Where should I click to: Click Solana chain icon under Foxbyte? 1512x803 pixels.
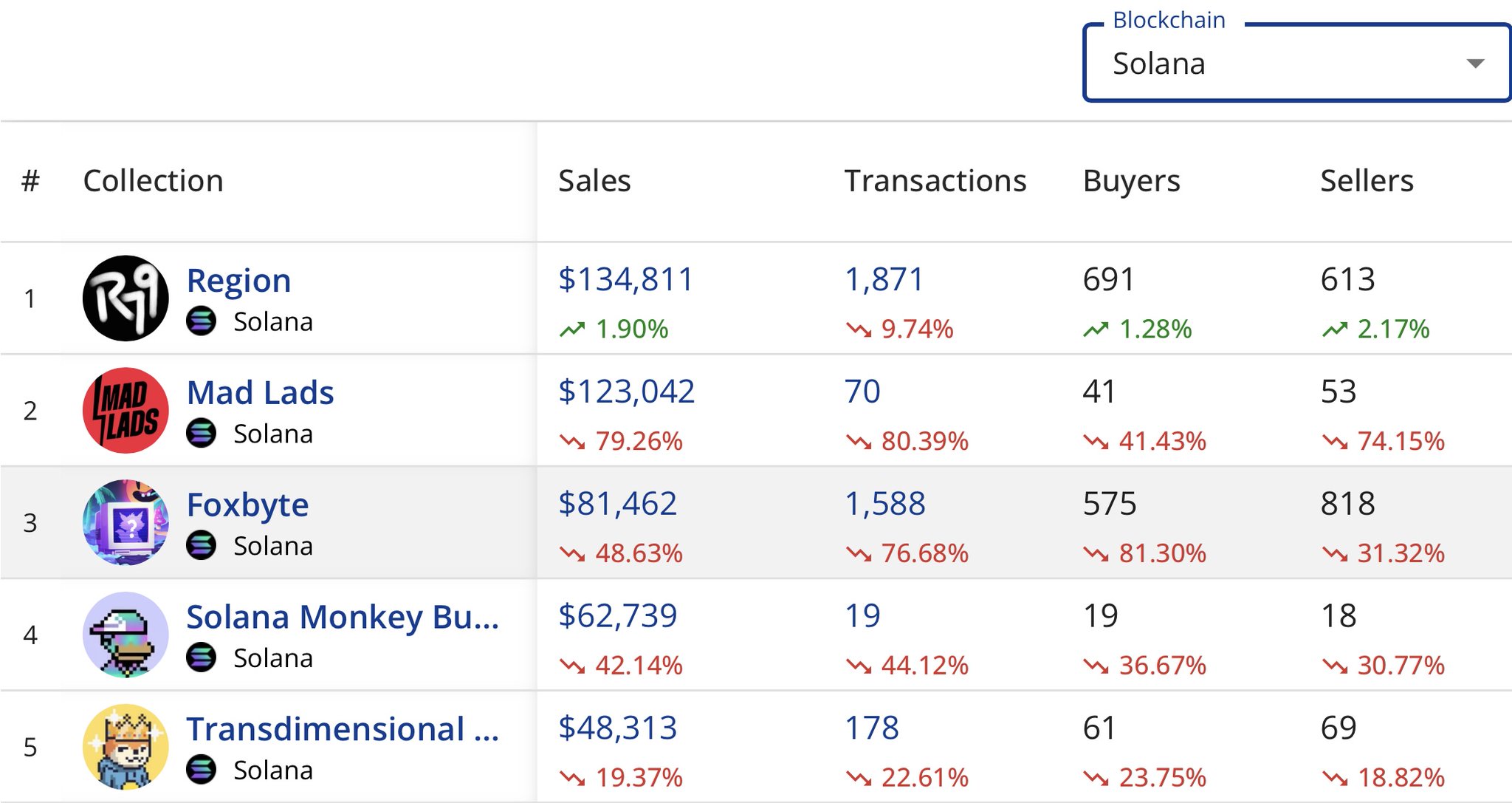(x=201, y=546)
